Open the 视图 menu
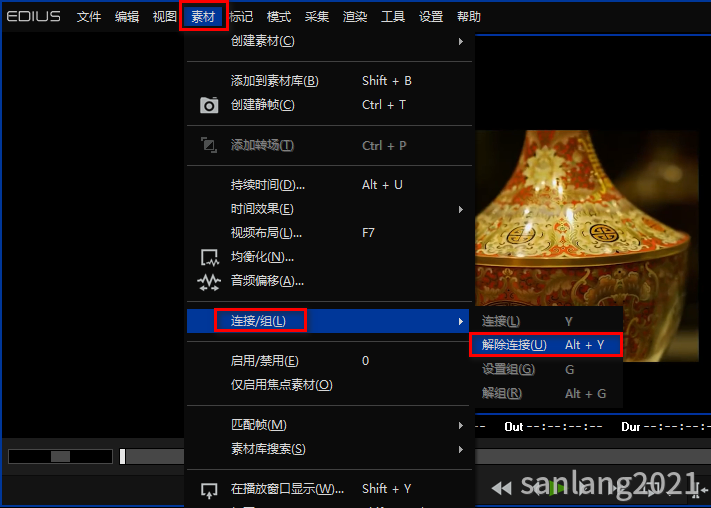This screenshot has width=711, height=508. click(164, 17)
